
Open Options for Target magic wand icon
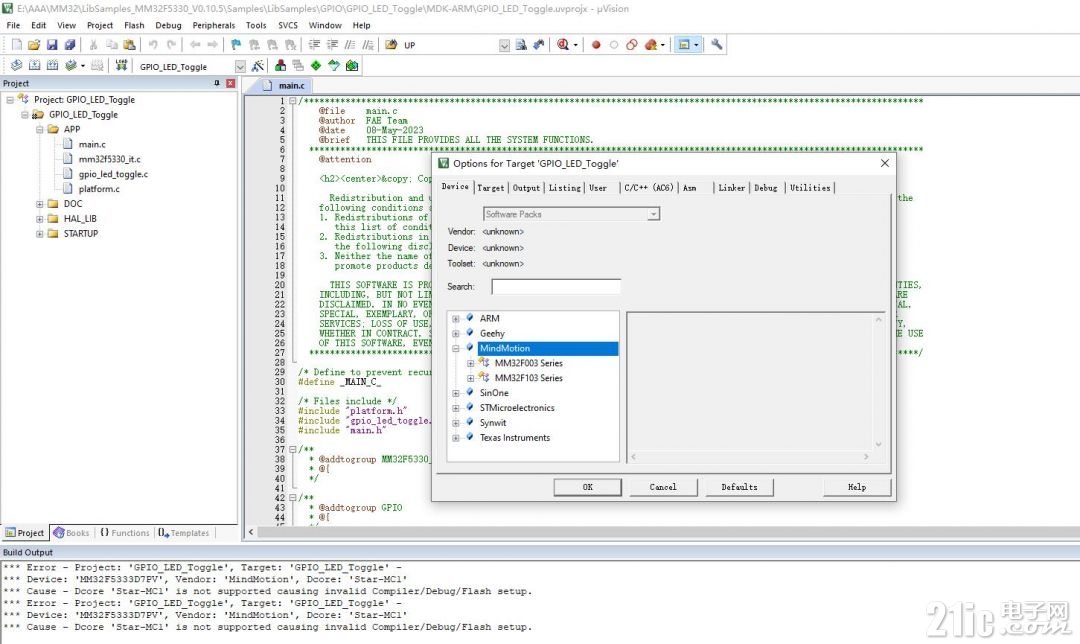tap(258, 66)
